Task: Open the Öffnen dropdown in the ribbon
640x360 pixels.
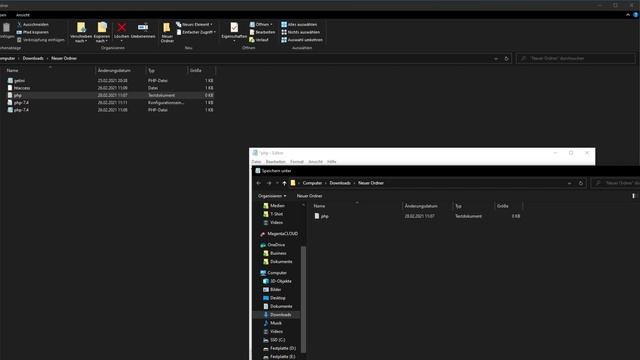Action: 261,24
